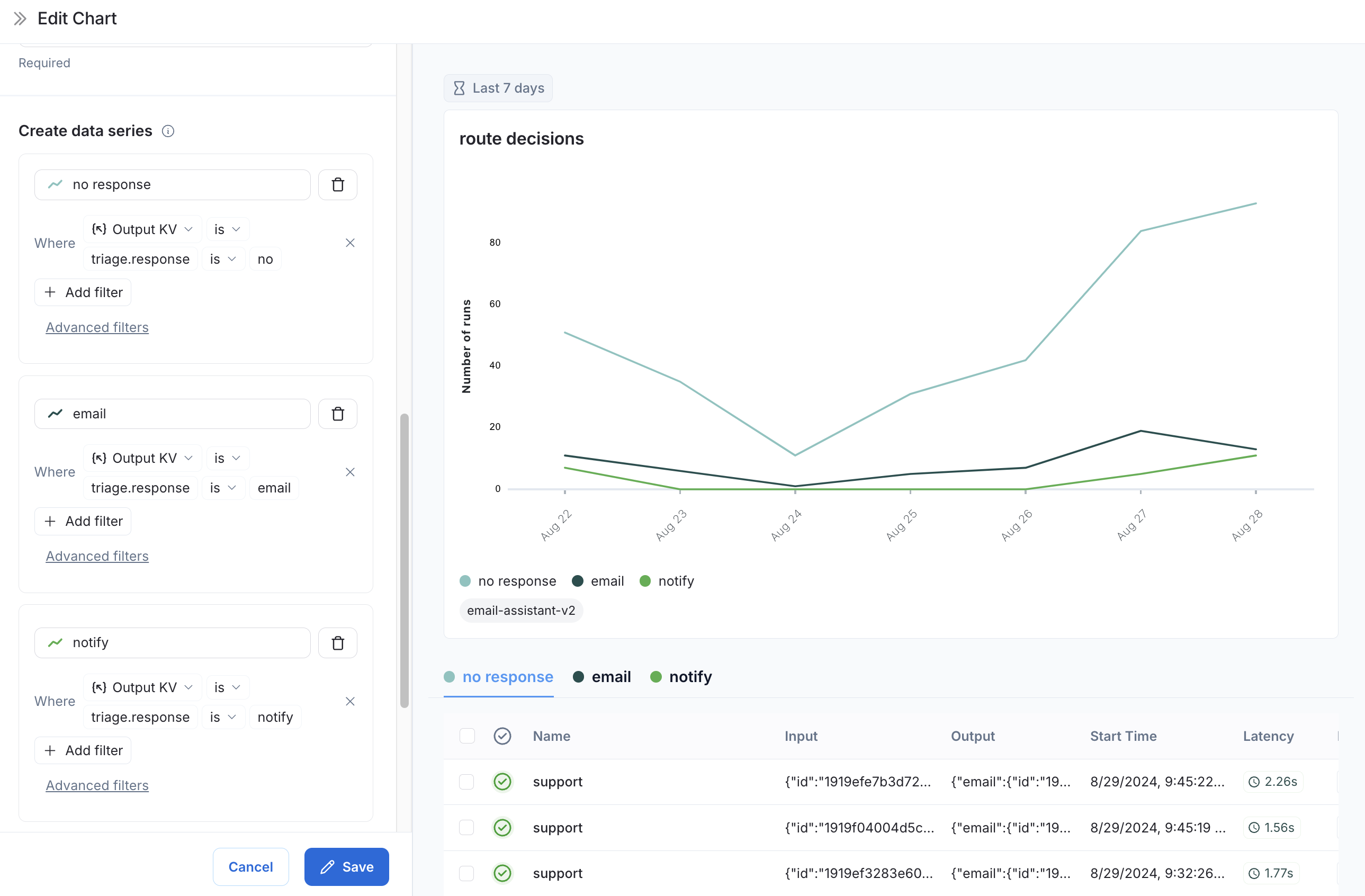Remove the notify series via trash icon

(338, 642)
